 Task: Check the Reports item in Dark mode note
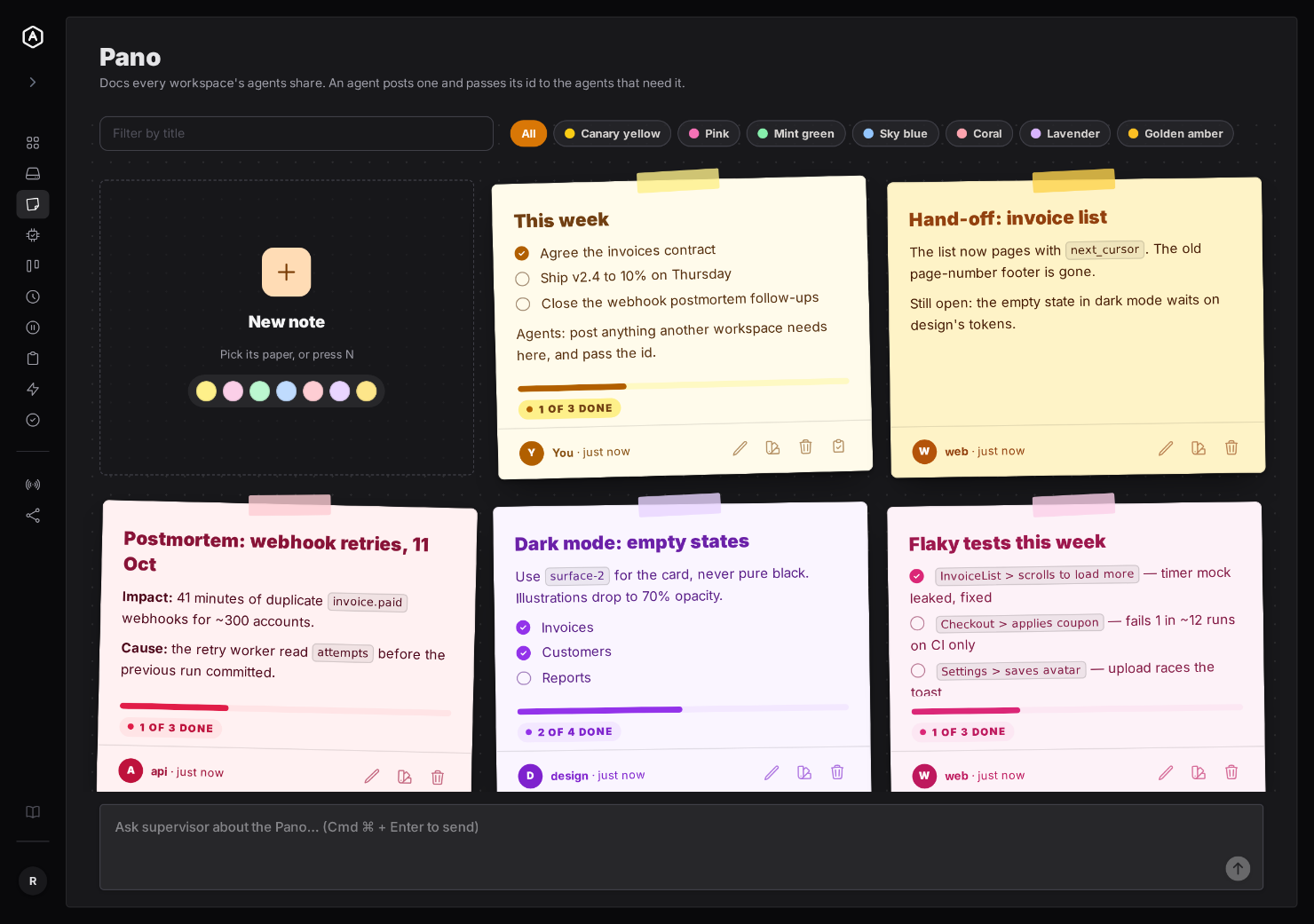(524, 679)
